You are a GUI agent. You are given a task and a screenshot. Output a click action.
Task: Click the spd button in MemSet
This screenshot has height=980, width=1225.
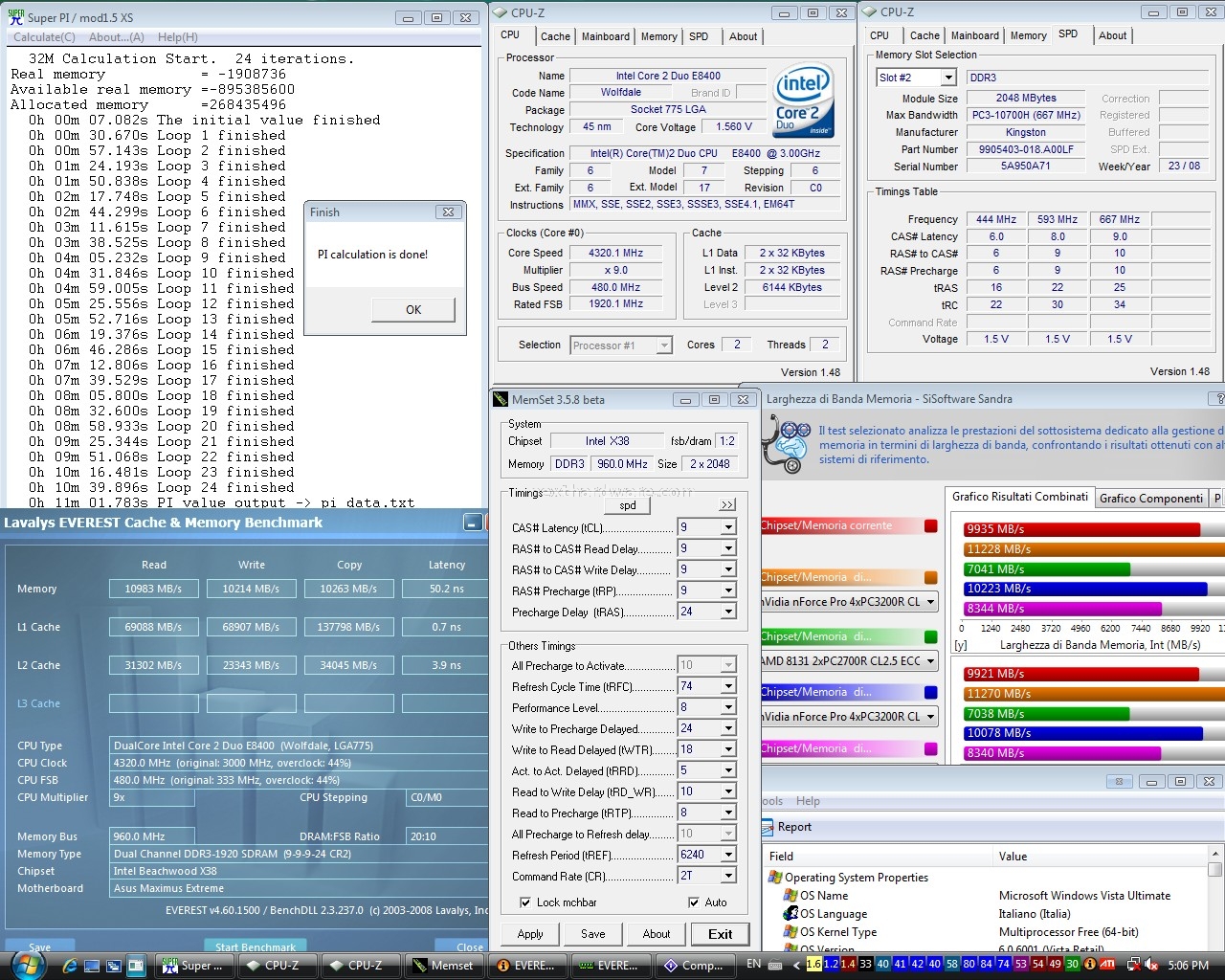(628, 505)
